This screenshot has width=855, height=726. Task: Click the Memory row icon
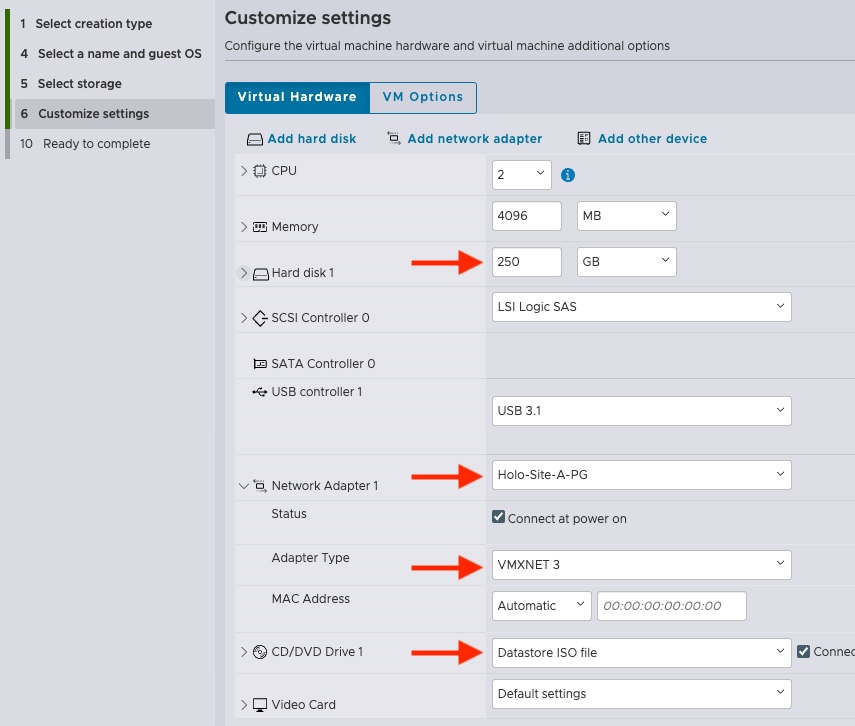point(260,227)
